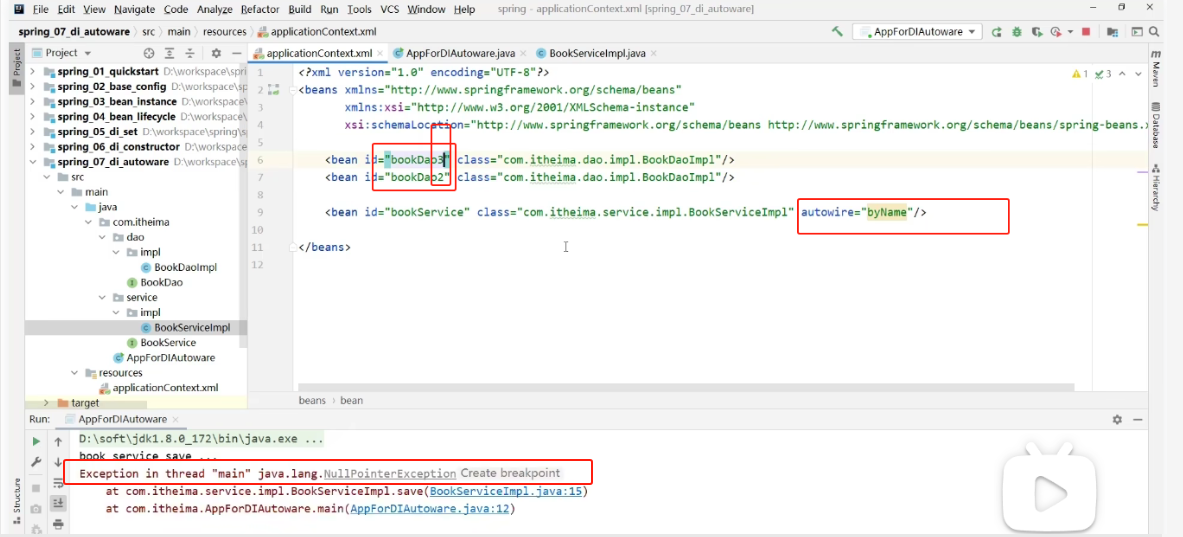Go to the previous highlighted problem arrow
The height and width of the screenshot is (537, 1183).
click(1123, 74)
